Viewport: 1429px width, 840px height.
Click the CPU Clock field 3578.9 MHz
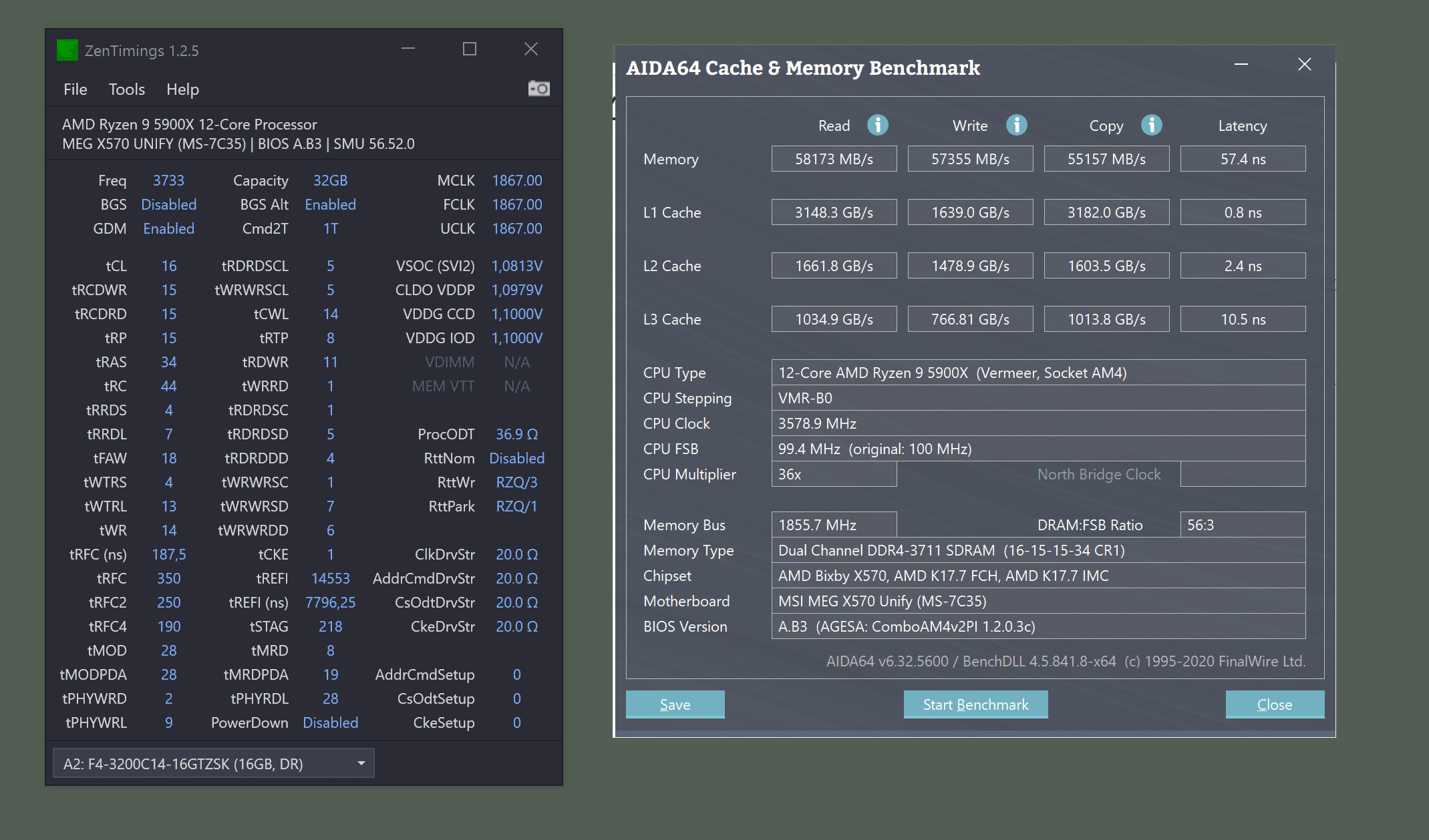[1038, 423]
